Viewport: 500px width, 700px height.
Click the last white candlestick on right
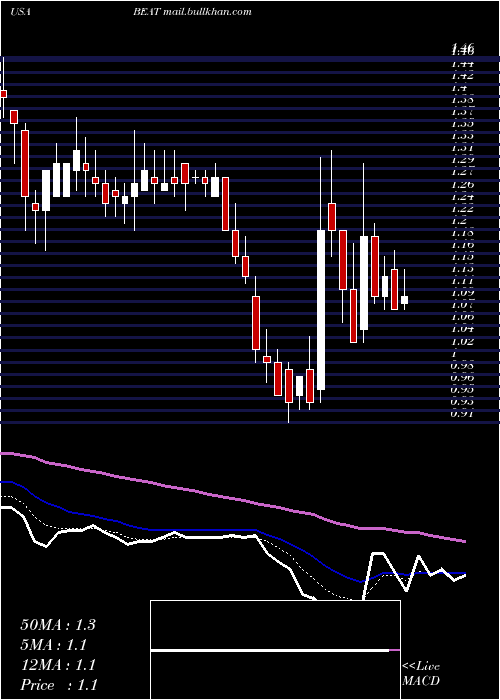click(x=404, y=300)
